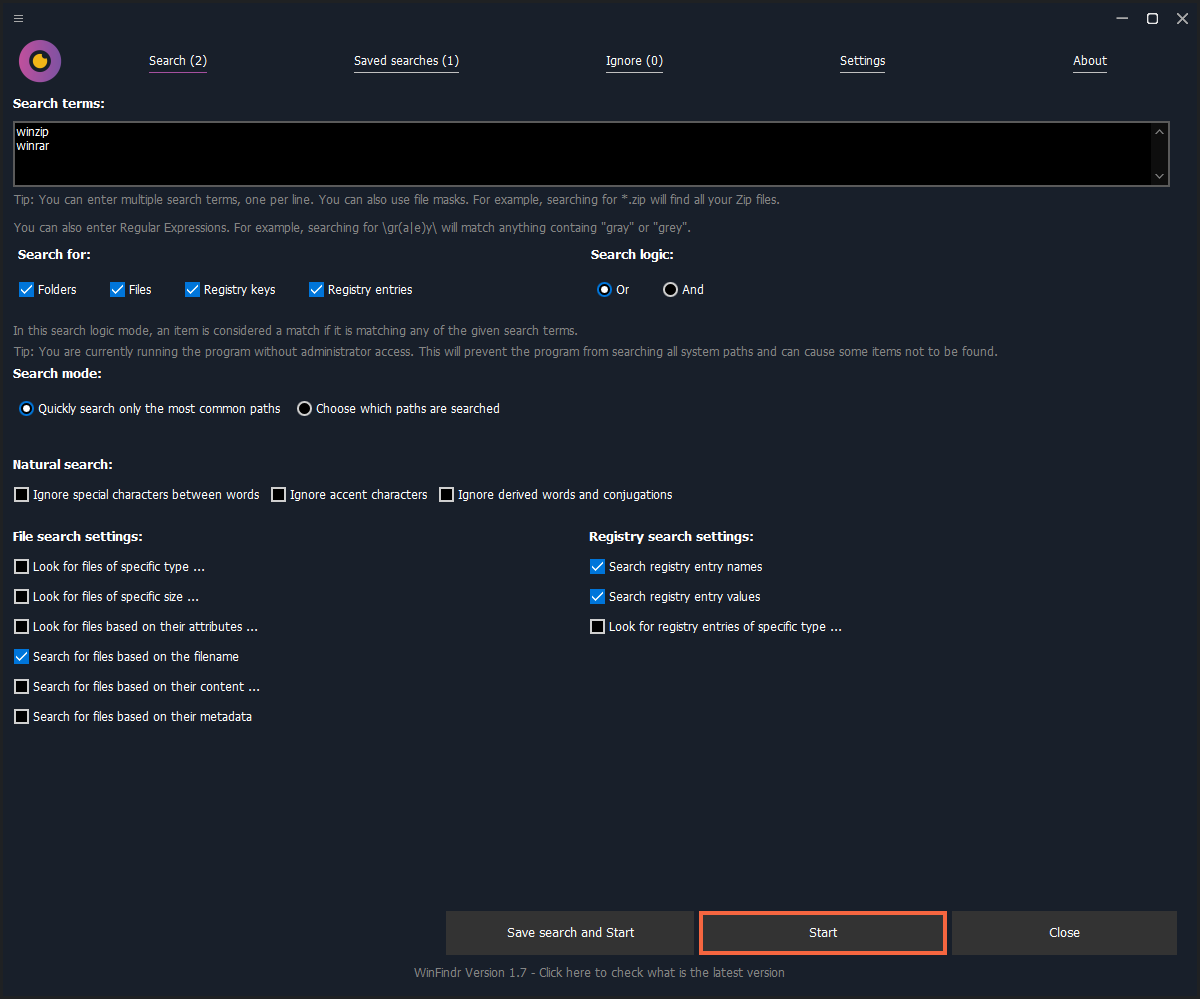Click the Start button
Screen dimensions: 1200x999
click(x=822, y=932)
